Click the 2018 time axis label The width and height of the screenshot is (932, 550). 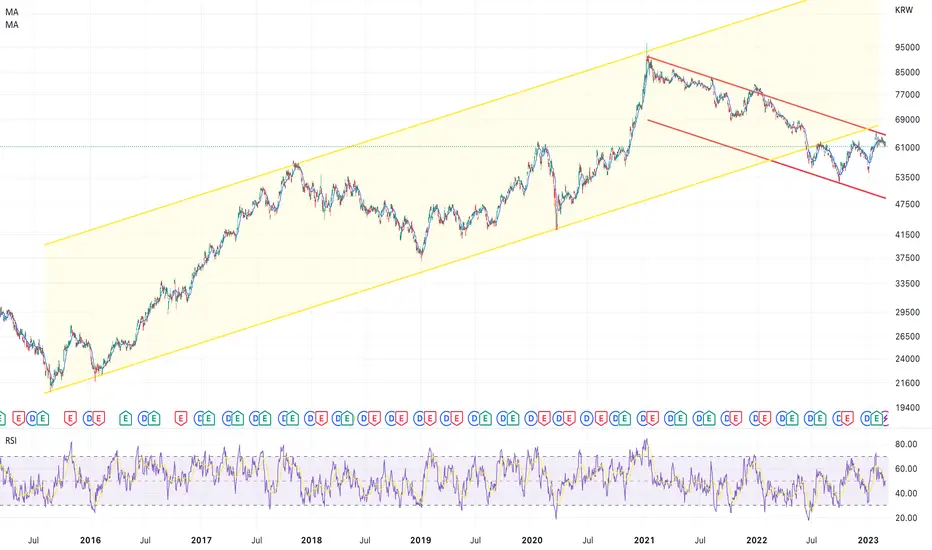pos(311,540)
